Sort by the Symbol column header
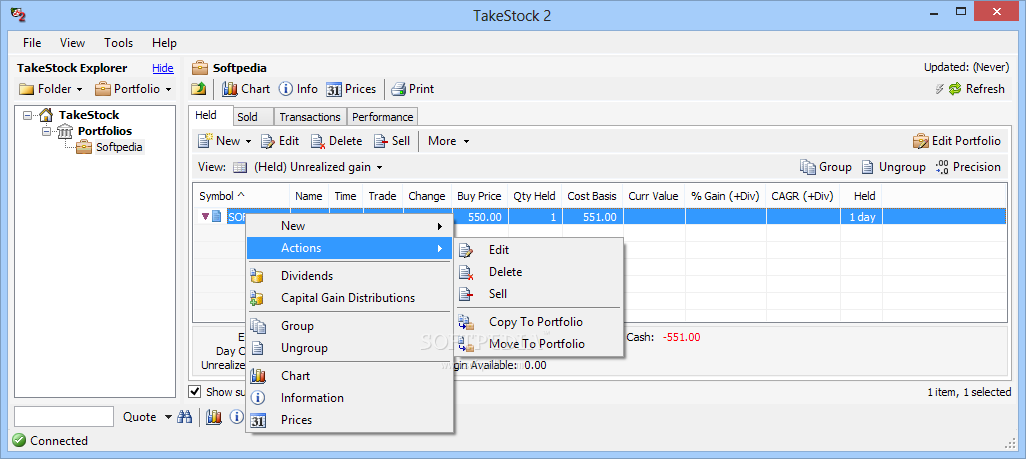 coord(241,196)
